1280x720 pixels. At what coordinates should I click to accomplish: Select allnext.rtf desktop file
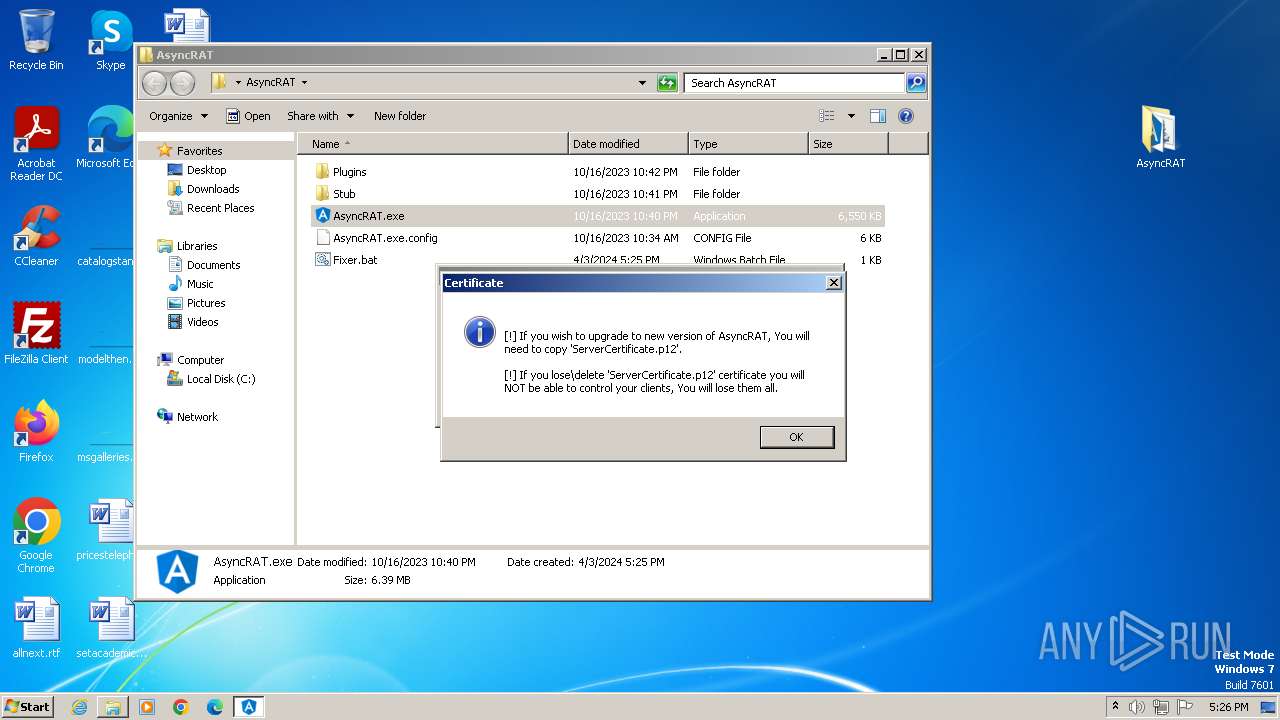[36, 628]
